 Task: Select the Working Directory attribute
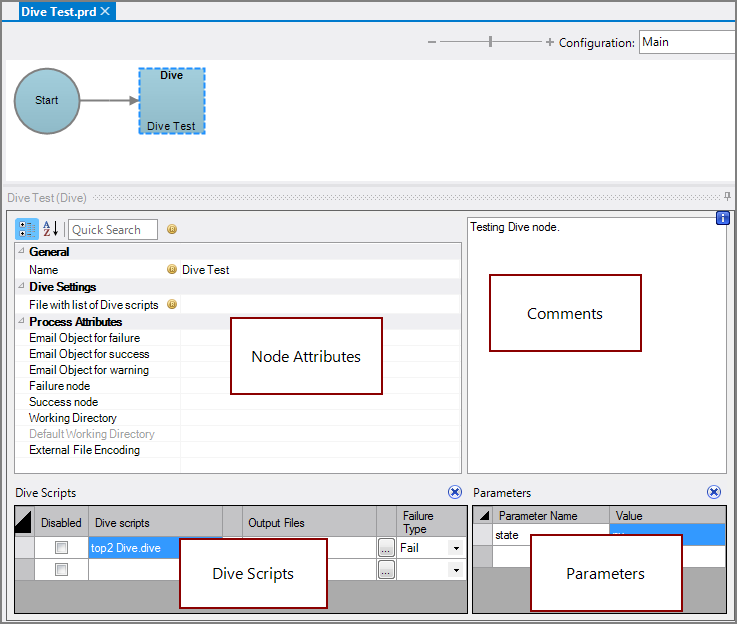click(73, 418)
